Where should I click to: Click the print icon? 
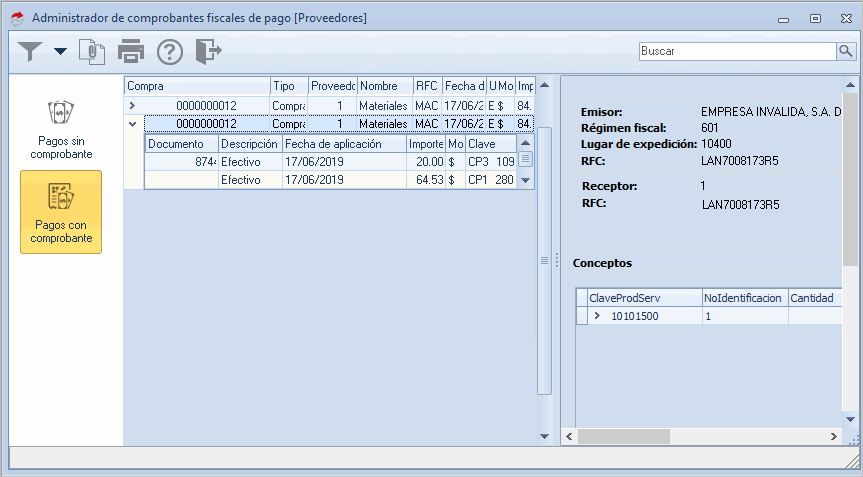coord(131,52)
